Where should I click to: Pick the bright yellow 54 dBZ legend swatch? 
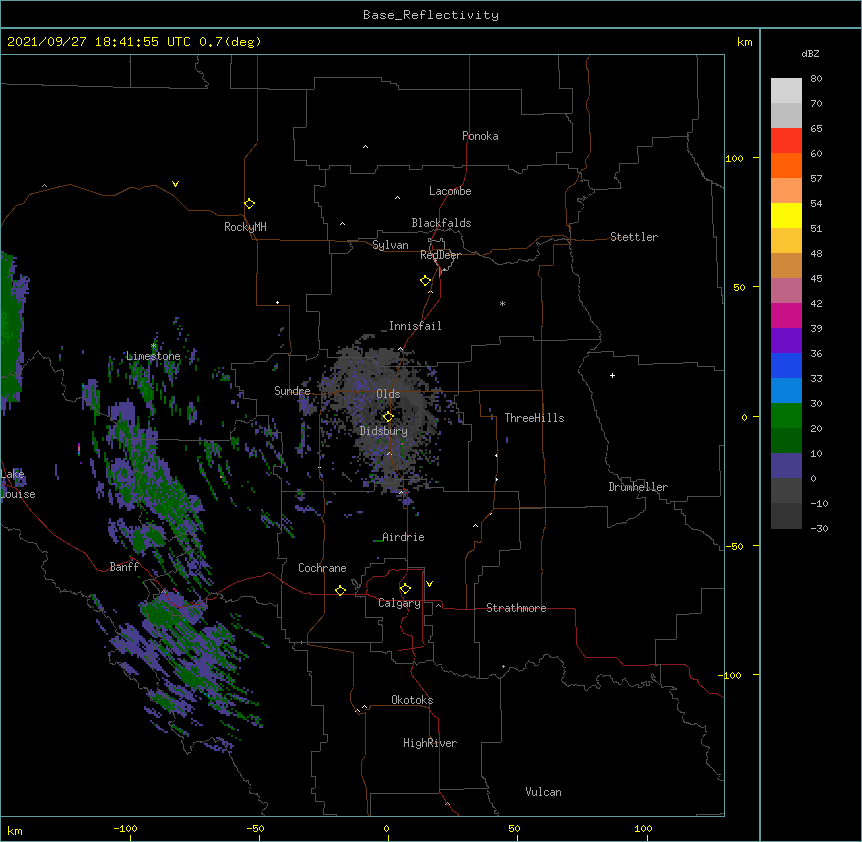786,215
